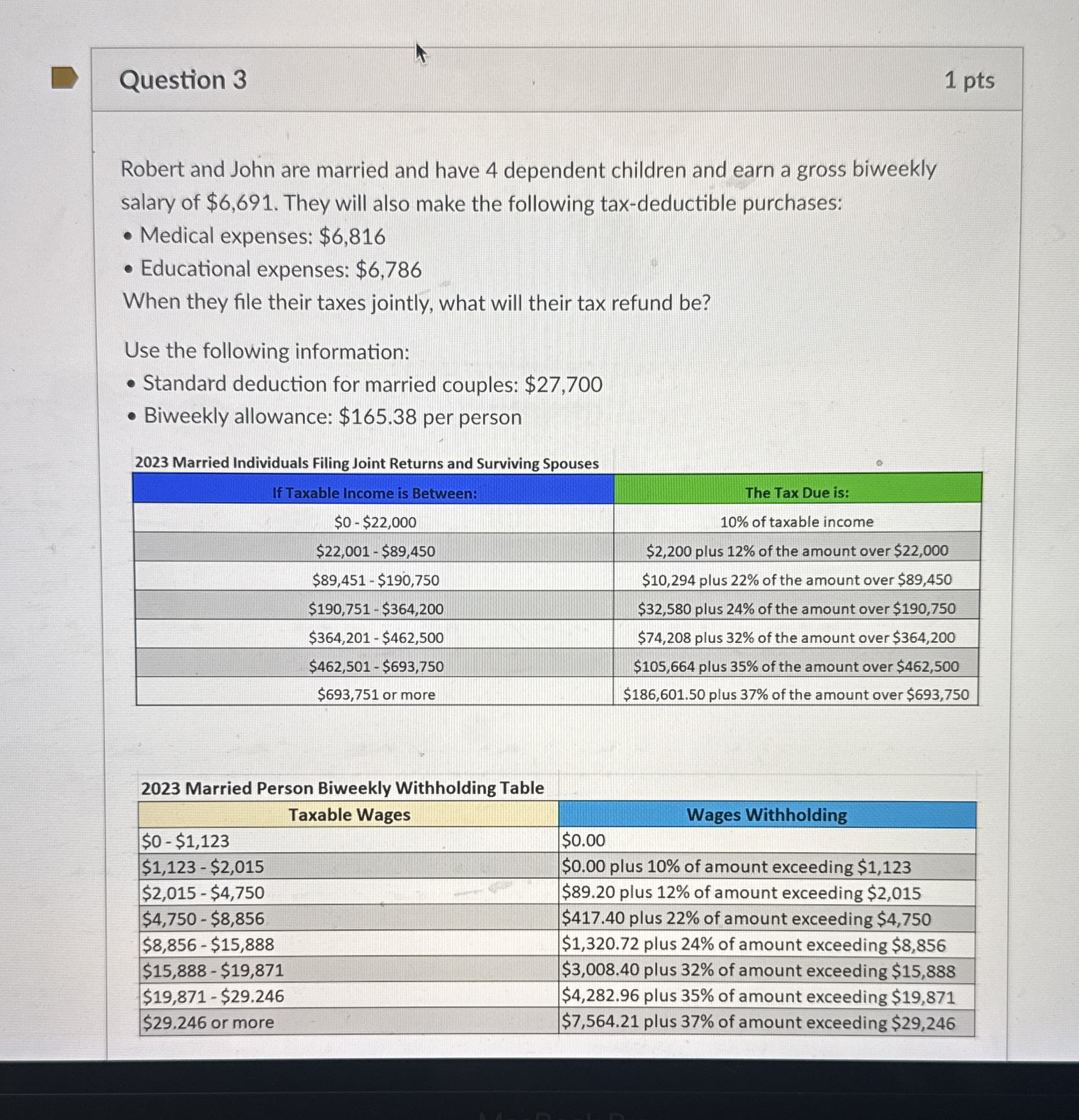Select "$74,208 plus 32% of the amount over $364,200"
The height and width of the screenshot is (1120, 1079).
point(796,634)
